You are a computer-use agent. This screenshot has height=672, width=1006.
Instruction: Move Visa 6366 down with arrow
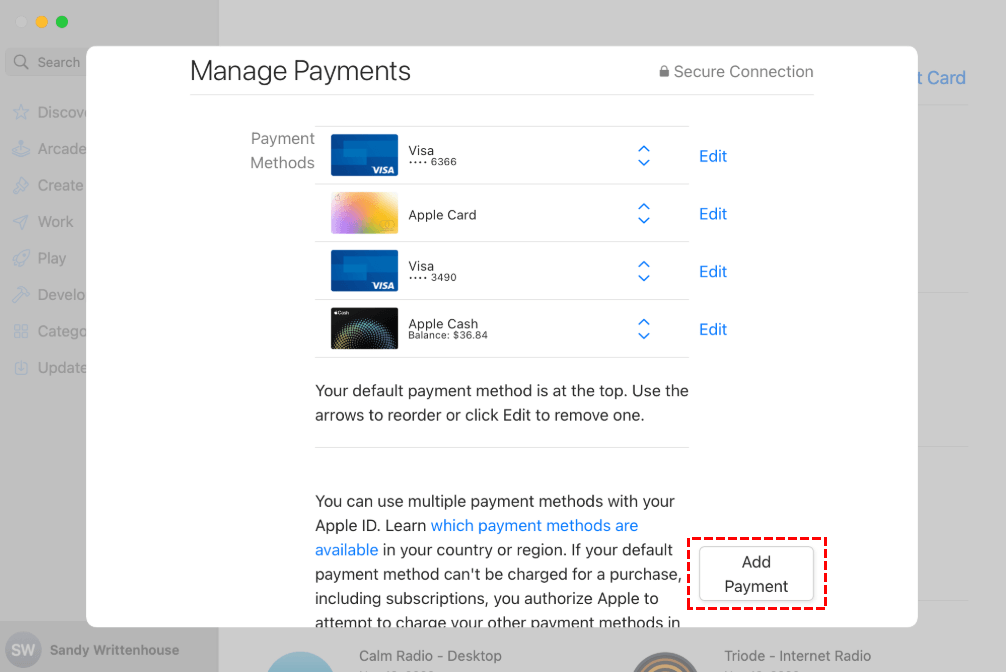[x=644, y=162]
